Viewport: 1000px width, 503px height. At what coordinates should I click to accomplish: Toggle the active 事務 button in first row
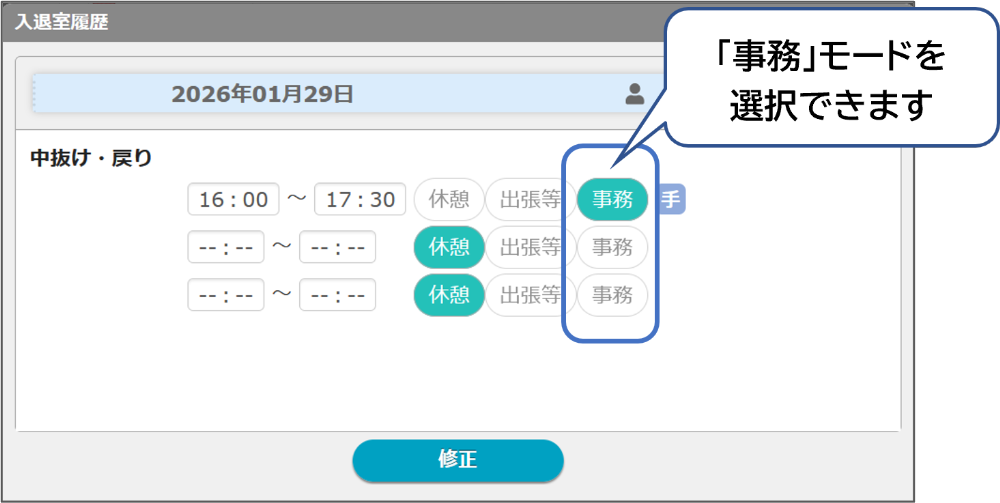tap(612, 199)
